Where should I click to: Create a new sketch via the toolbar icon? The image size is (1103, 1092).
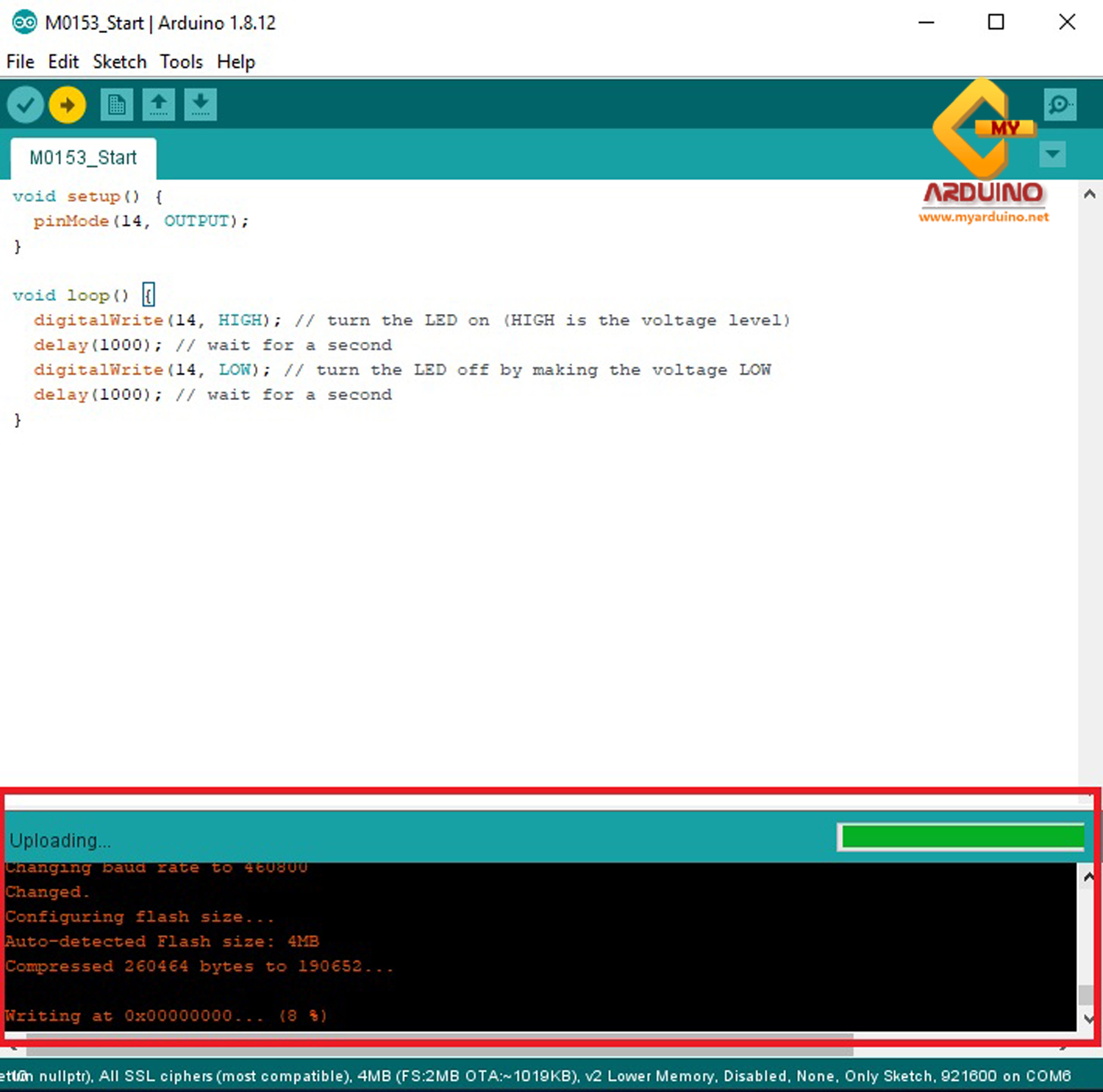pos(116,104)
